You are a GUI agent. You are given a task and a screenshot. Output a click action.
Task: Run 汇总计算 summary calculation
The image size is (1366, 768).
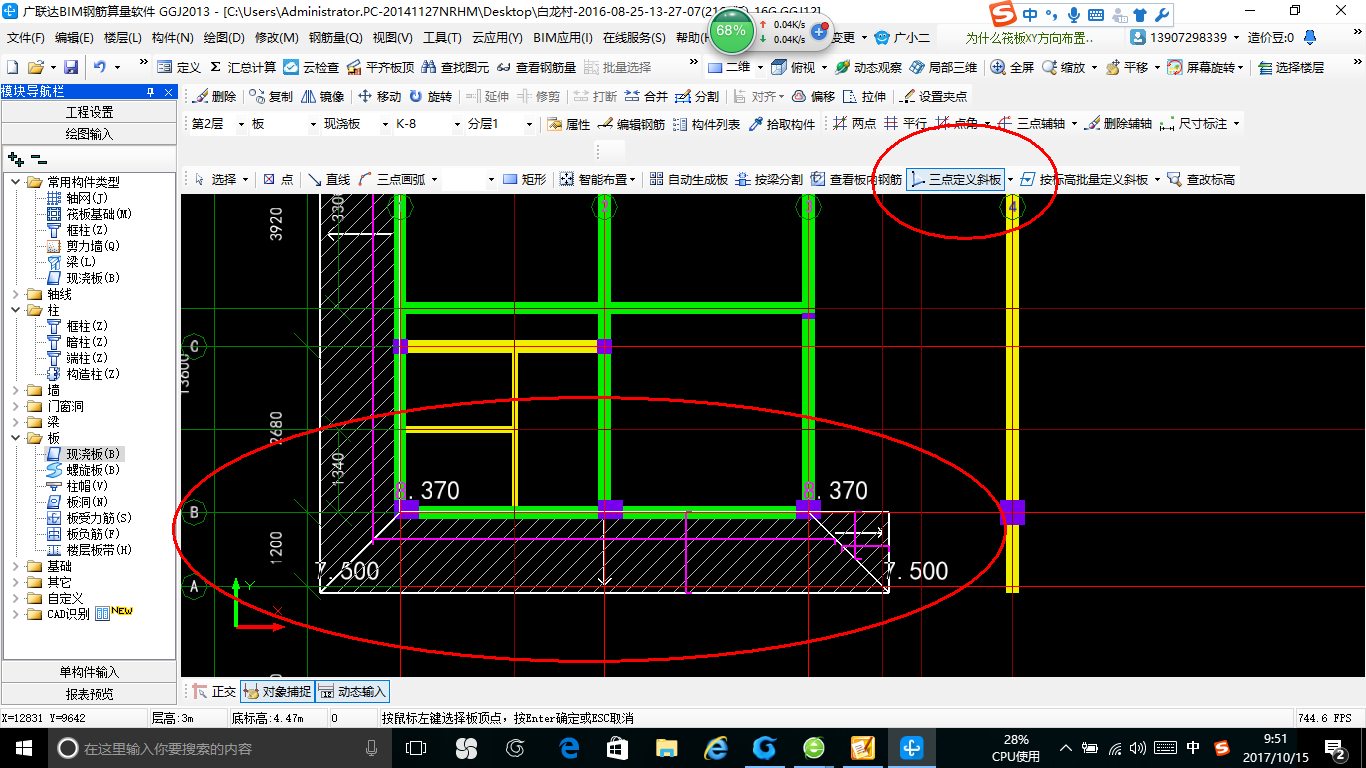click(242, 67)
